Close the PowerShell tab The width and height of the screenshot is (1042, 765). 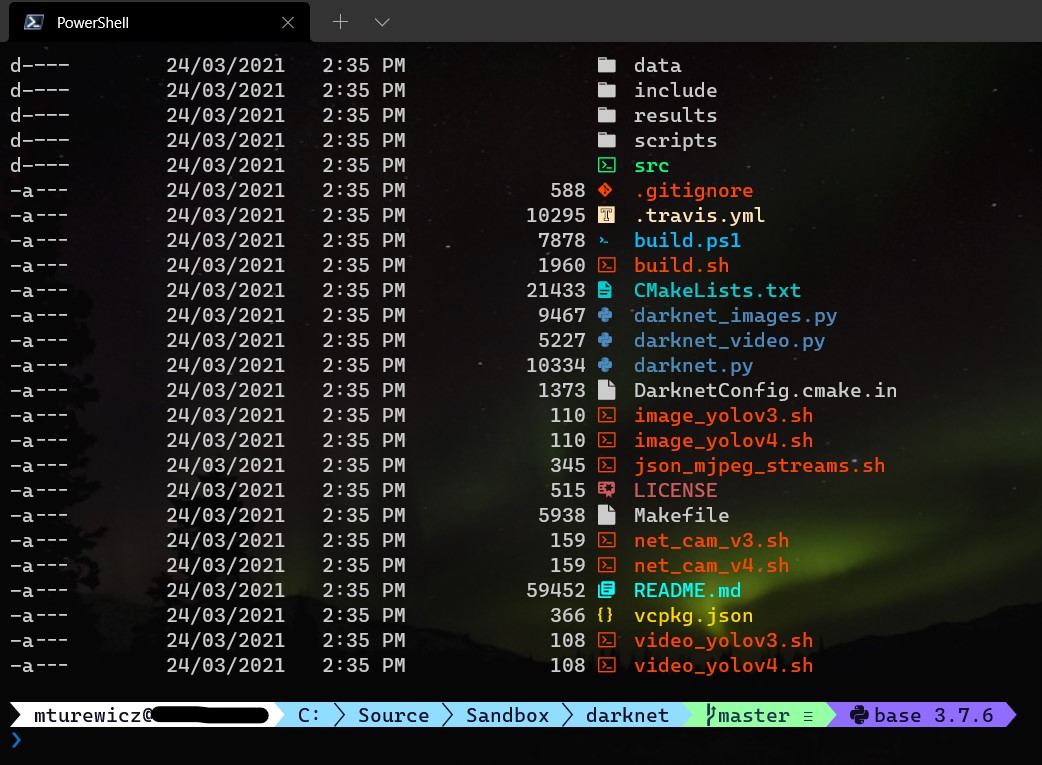click(x=288, y=23)
